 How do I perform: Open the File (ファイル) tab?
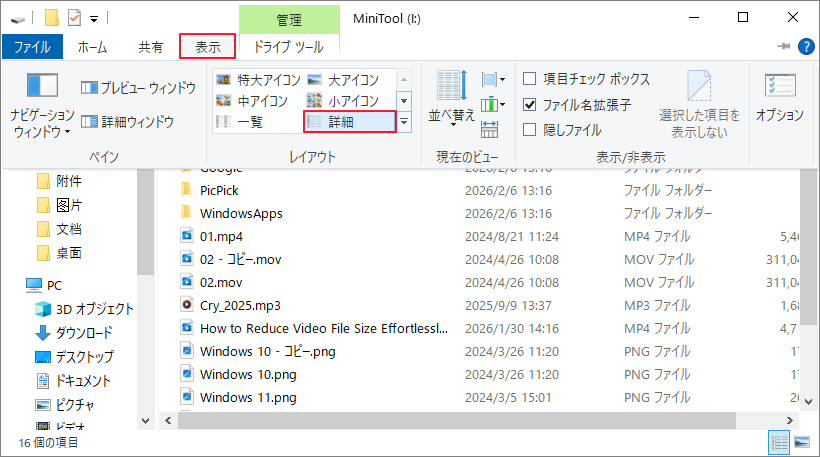(x=32, y=47)
